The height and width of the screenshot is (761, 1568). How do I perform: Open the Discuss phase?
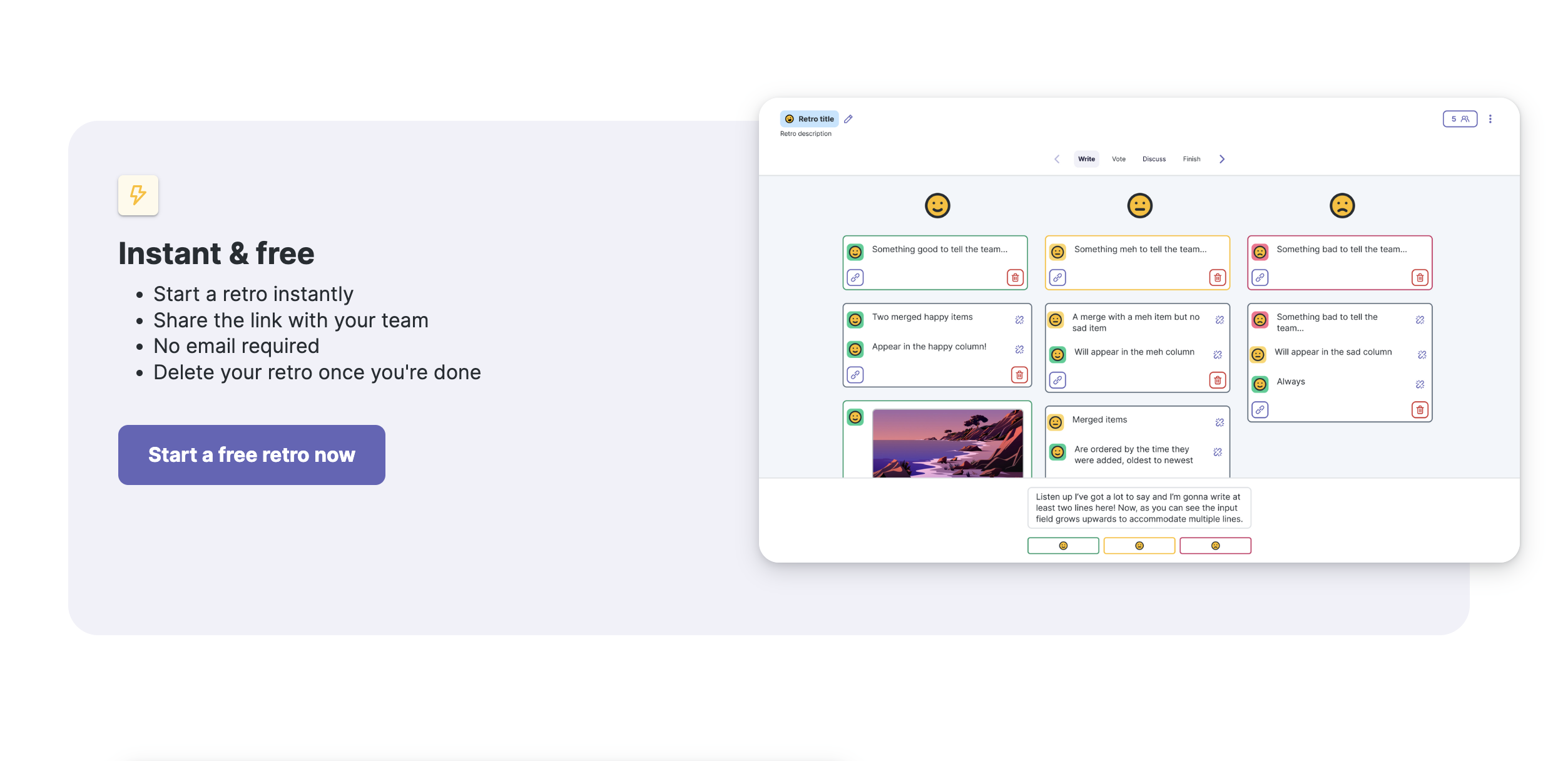tap(1154, 159)
